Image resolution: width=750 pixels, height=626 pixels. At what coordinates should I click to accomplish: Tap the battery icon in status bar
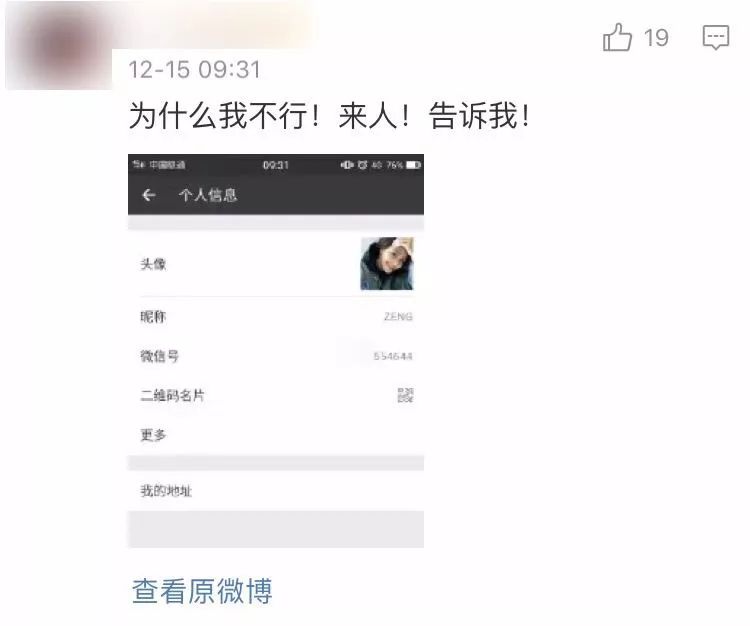(x=413, y=165)
